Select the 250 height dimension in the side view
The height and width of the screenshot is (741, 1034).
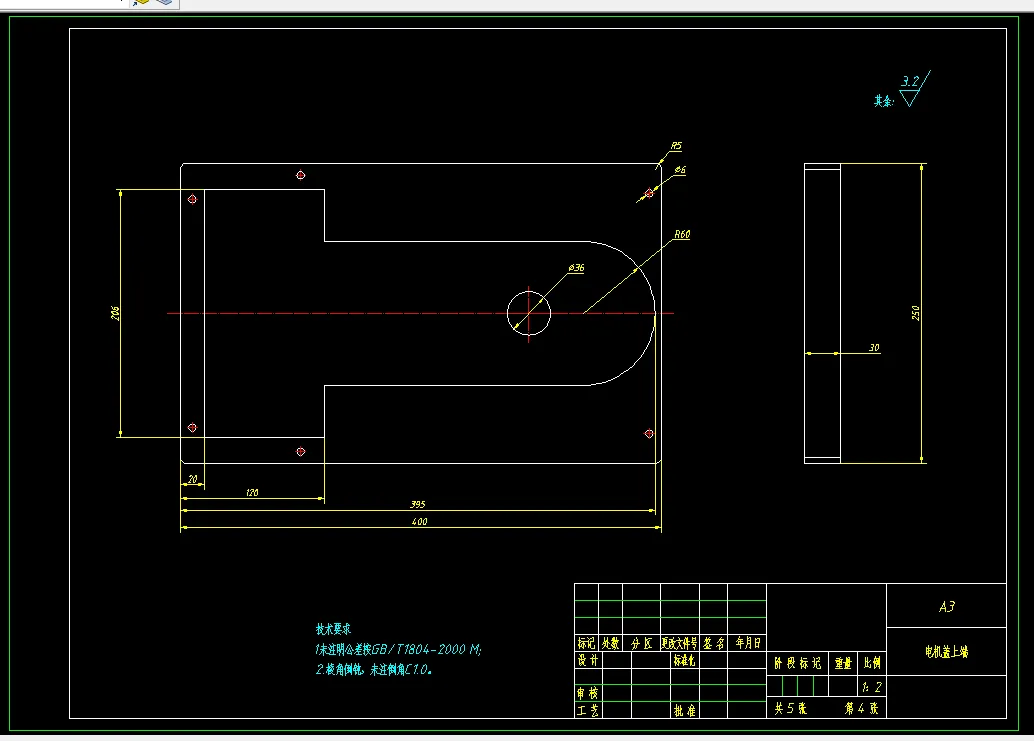tap(915, 313)
